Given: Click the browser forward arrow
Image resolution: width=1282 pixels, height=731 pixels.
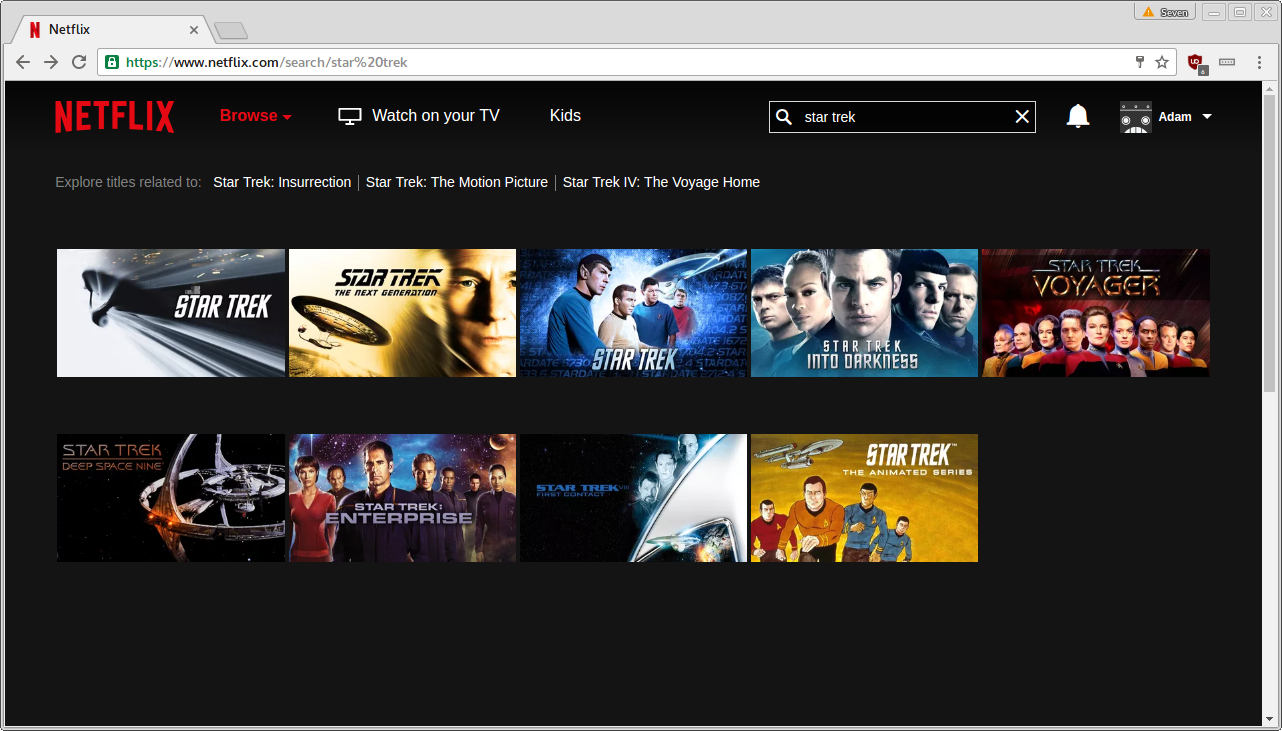Looking at the screenshot, I should pyautogui.click(x=51, y=62).
